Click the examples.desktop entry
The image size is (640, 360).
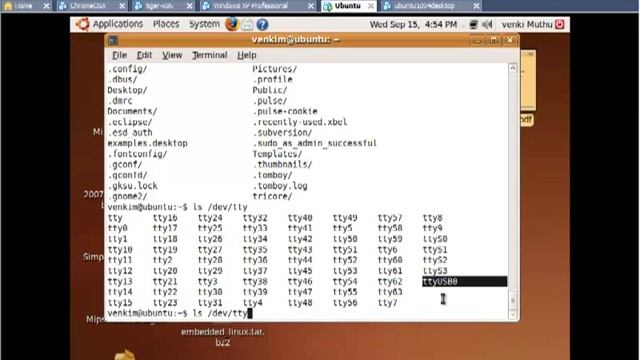click(x=148, y=143)
